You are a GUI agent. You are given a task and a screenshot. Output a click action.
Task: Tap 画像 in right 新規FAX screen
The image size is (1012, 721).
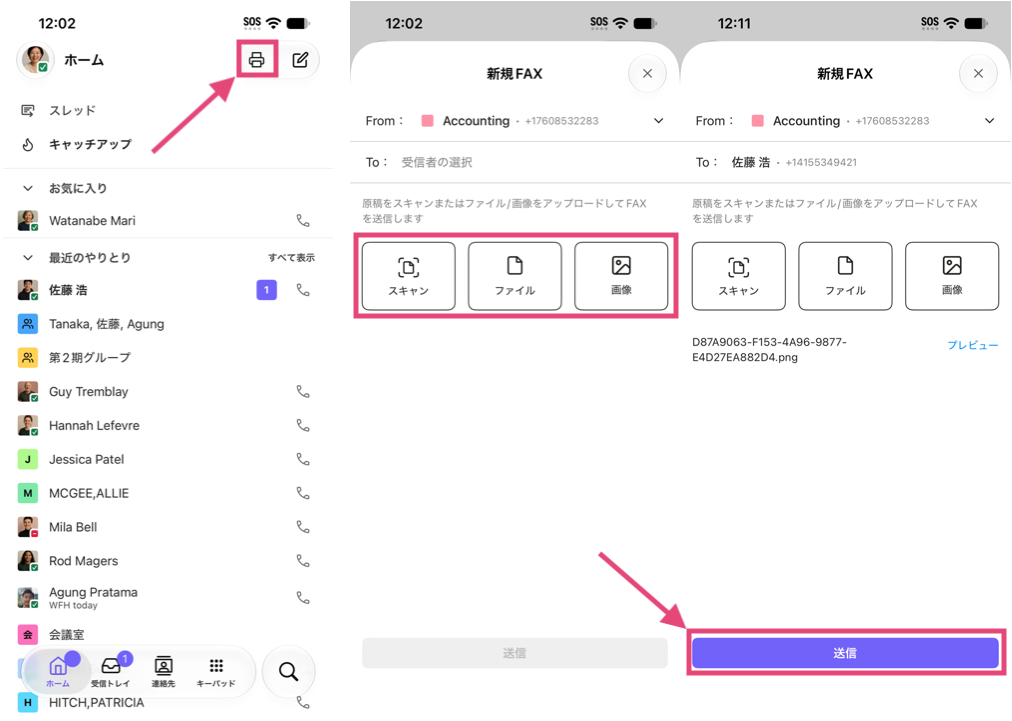tap(952, 276)
